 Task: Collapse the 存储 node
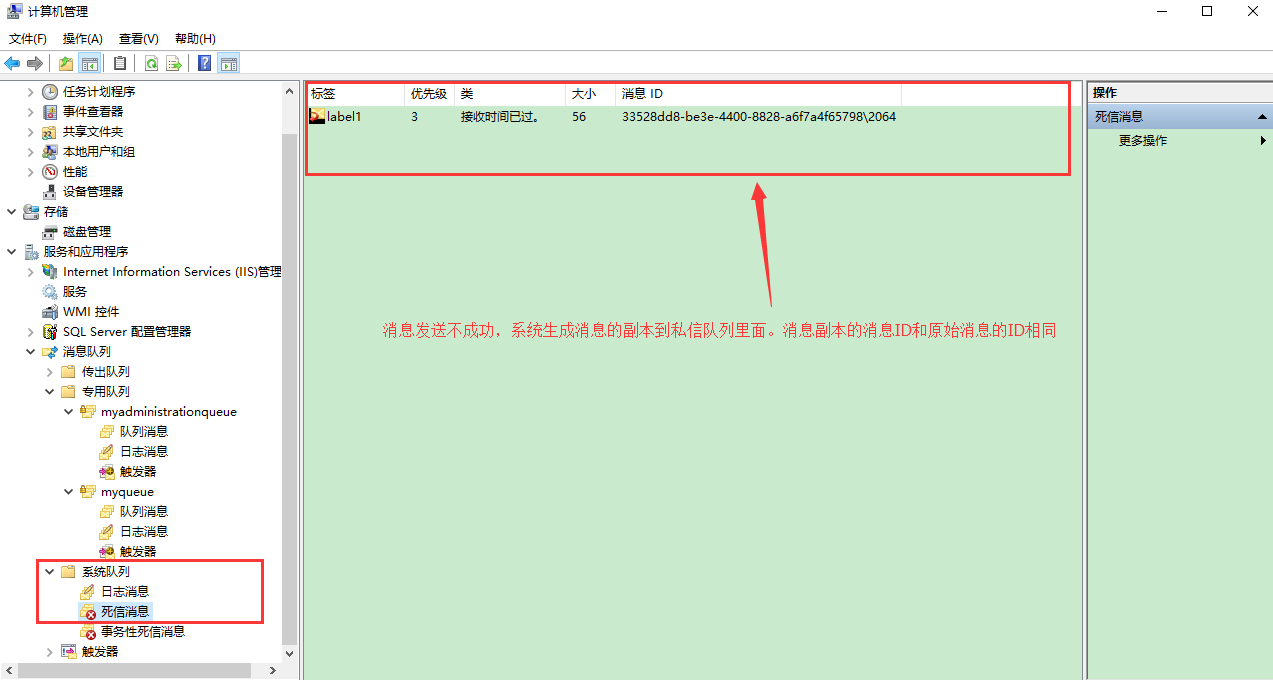click(x=11, y=211)
